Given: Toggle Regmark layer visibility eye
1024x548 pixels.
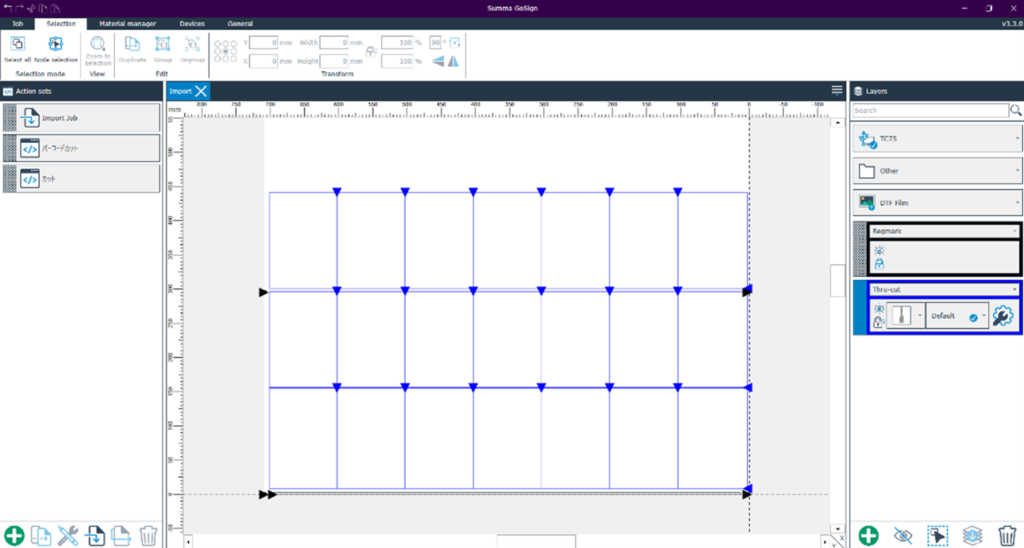Looking at the screenshot, I should coord(879,250).
